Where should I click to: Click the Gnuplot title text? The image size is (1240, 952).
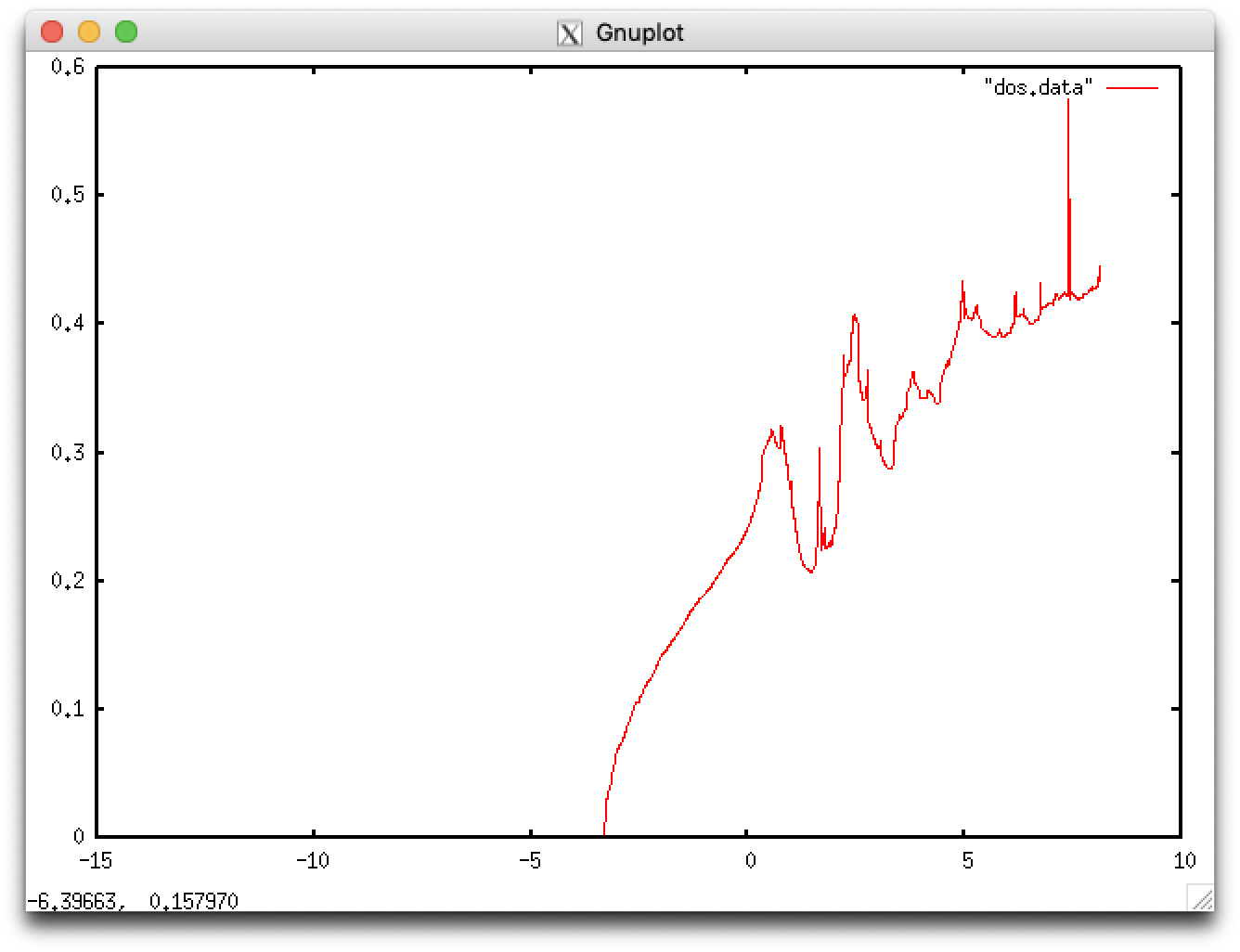(639, 33)
